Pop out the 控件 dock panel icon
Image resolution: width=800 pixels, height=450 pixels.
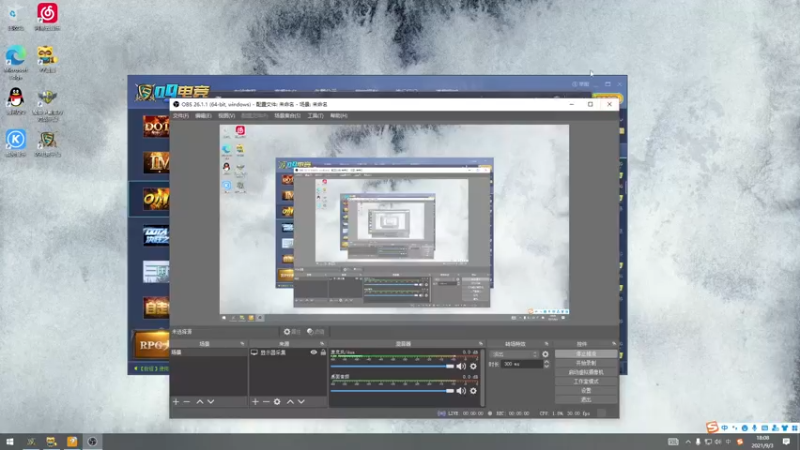pos(614,344)
